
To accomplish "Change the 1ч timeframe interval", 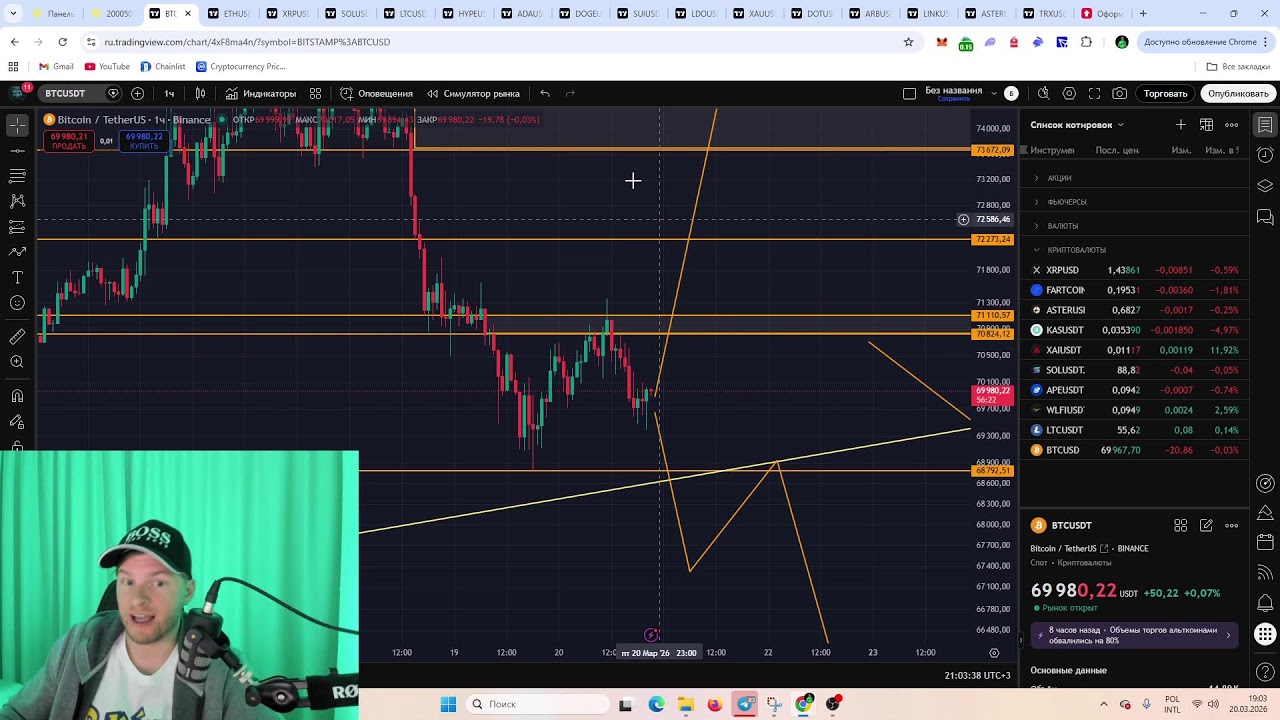I will click(169, 93).
